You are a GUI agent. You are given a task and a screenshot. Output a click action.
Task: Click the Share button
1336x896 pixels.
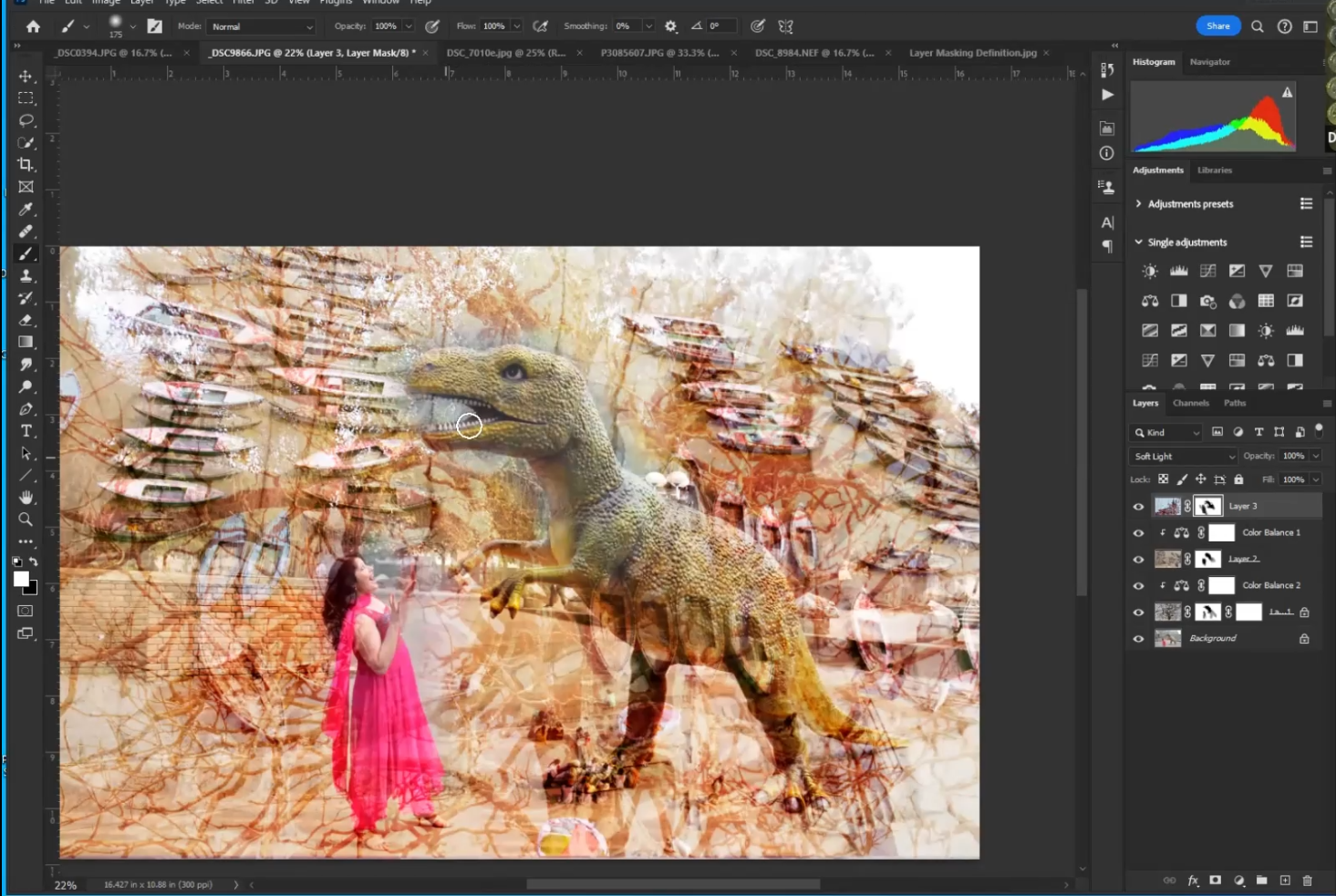point(1217,26)
